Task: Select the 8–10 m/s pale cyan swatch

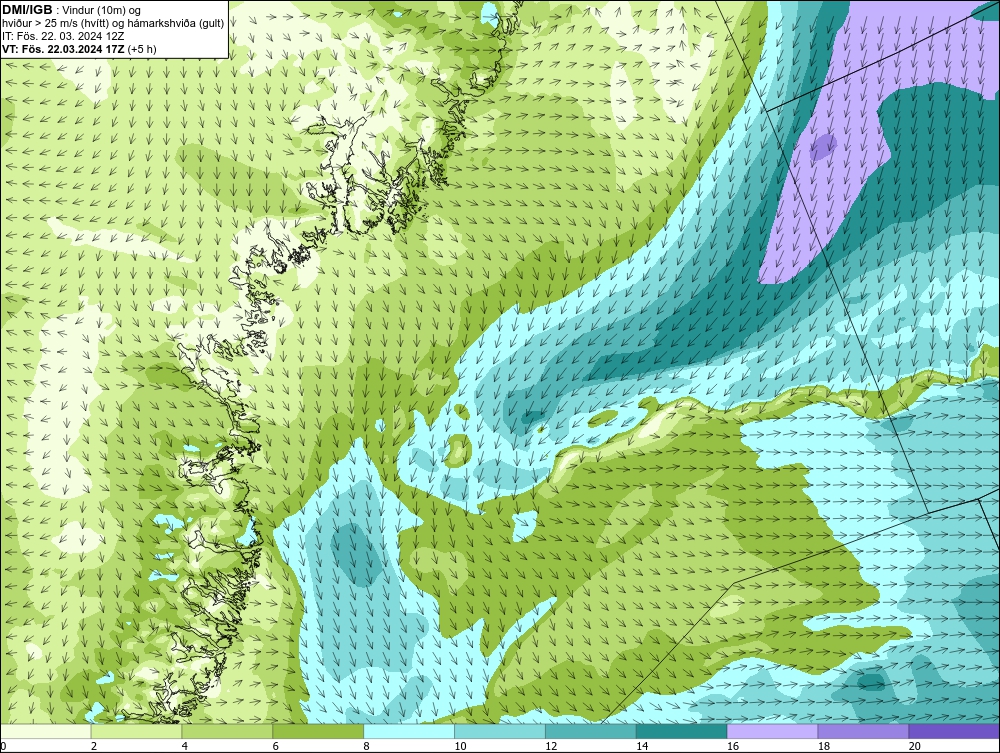Action: pos(409,731)
